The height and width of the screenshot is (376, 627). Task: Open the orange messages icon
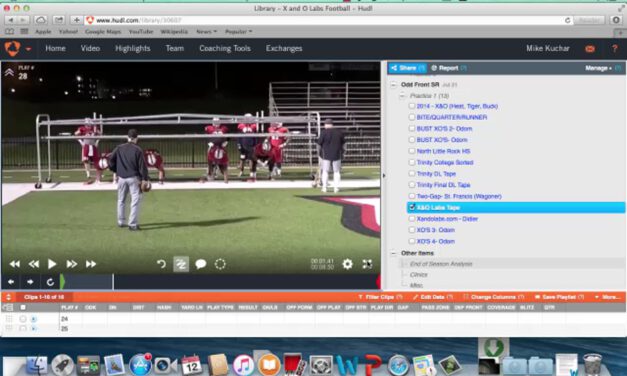(x=590, y=49)
